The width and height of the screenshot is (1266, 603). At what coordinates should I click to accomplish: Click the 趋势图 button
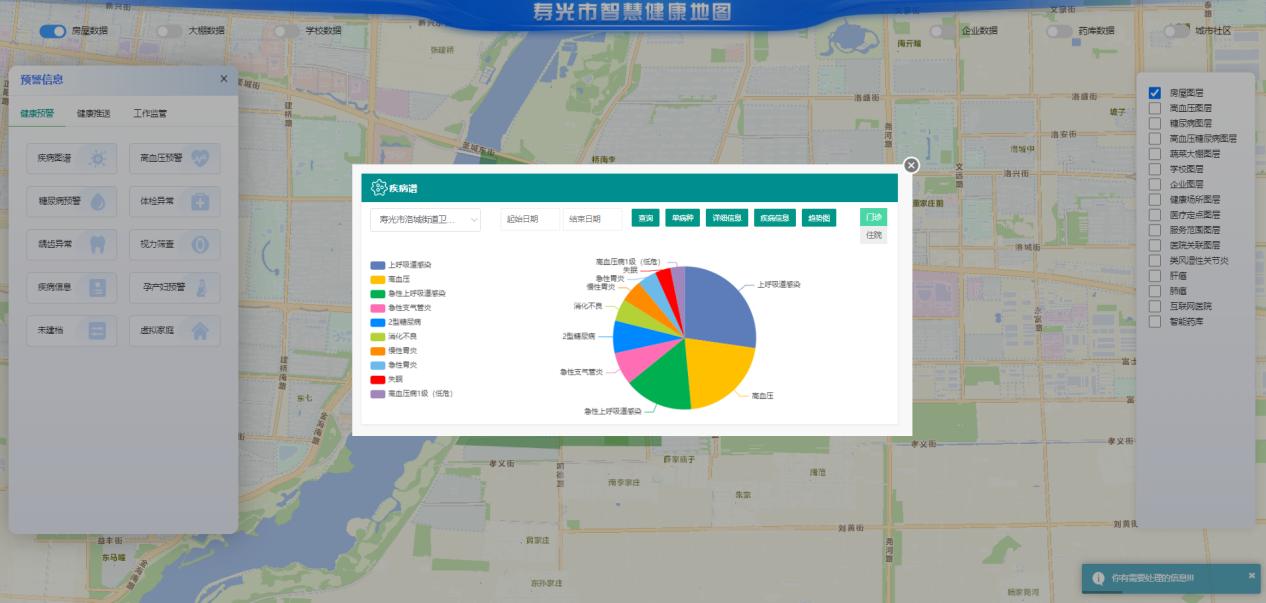tap(818, 218)
